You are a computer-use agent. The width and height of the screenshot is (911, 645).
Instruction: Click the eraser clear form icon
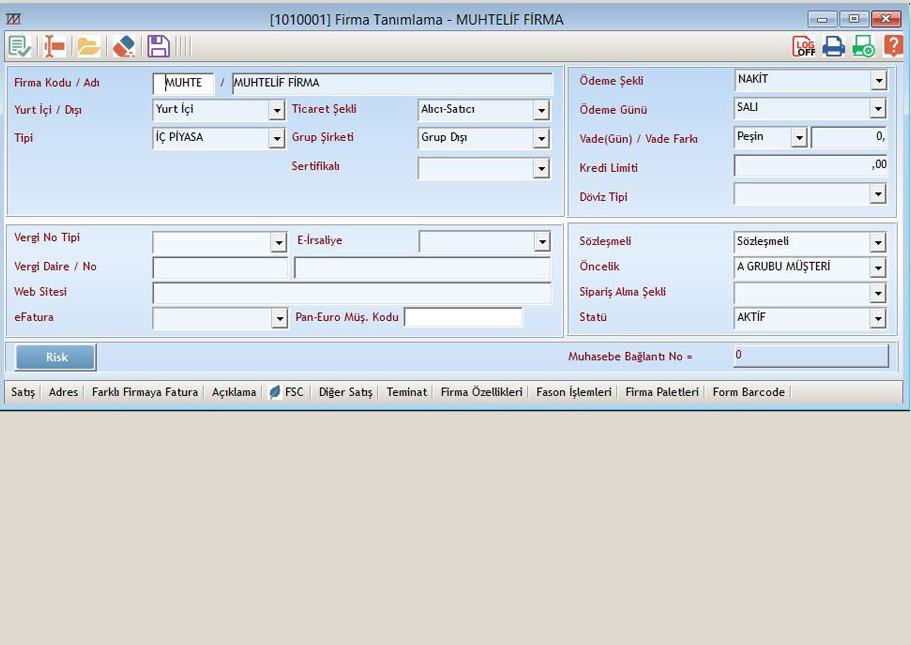pyautogui.click(x=123, y=46)
